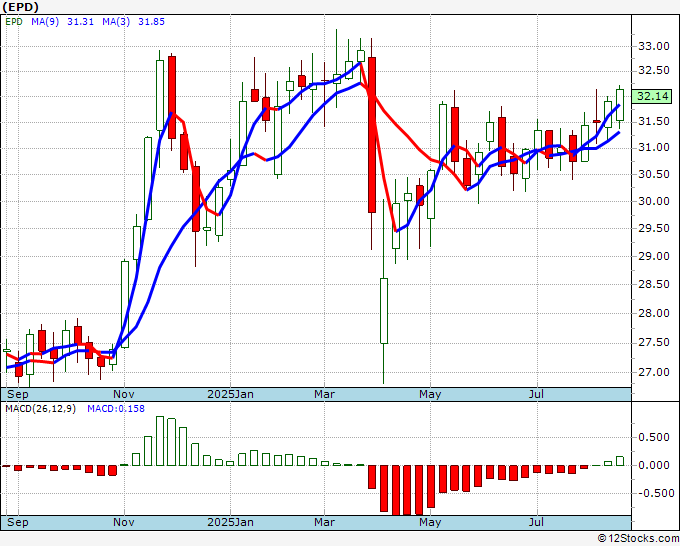Click Nov on the MACD panel time axis
This screenshot has height=546, width=680.
tap(124, 522)
